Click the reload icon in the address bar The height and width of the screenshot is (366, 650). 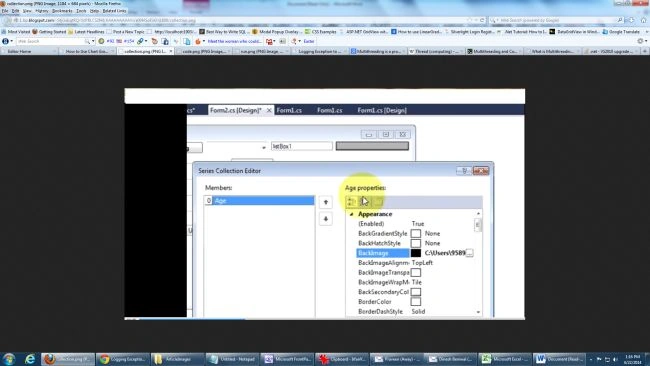[x=482, y=20]
